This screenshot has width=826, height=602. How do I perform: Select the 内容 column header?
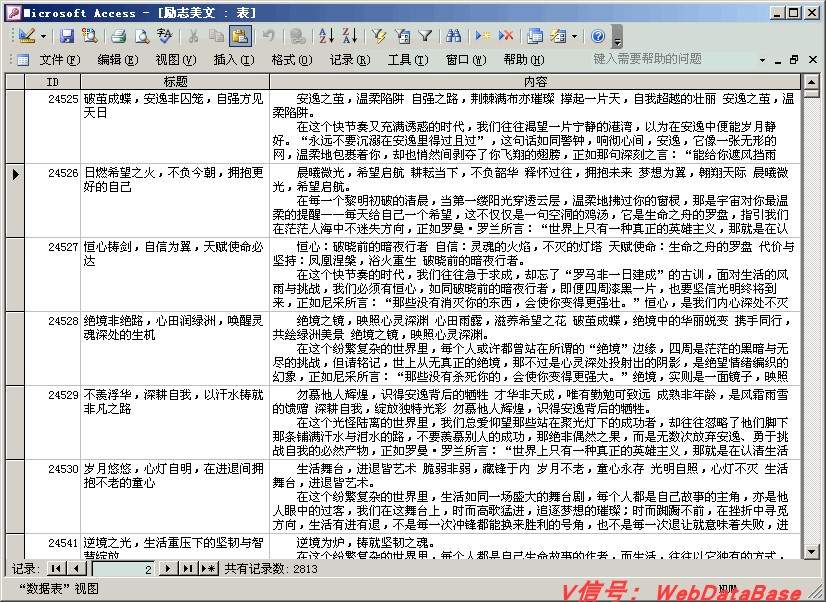[535, 82]
